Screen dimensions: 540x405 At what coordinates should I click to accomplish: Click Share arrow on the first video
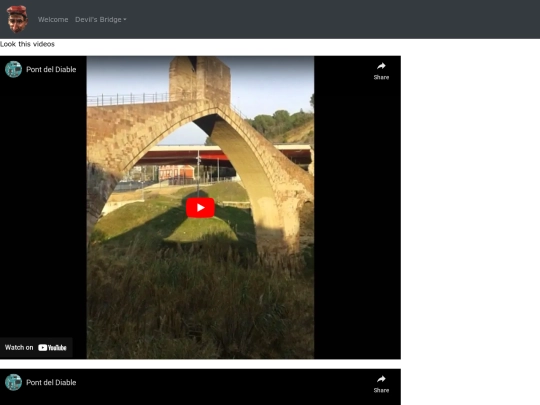(381, 71)
